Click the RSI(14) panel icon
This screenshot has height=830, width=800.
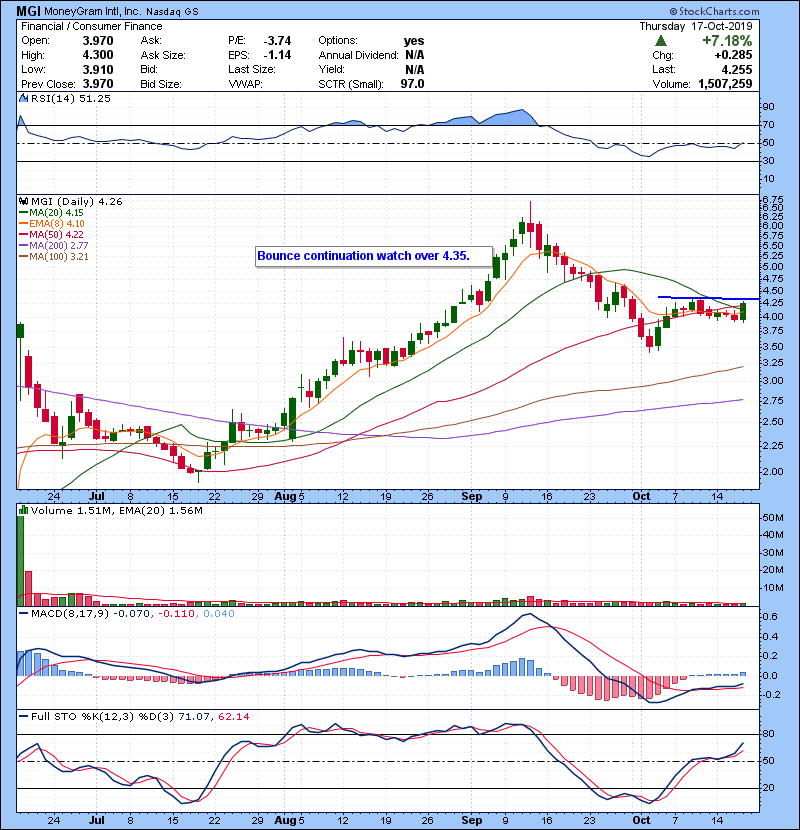(x=23, y=98)
